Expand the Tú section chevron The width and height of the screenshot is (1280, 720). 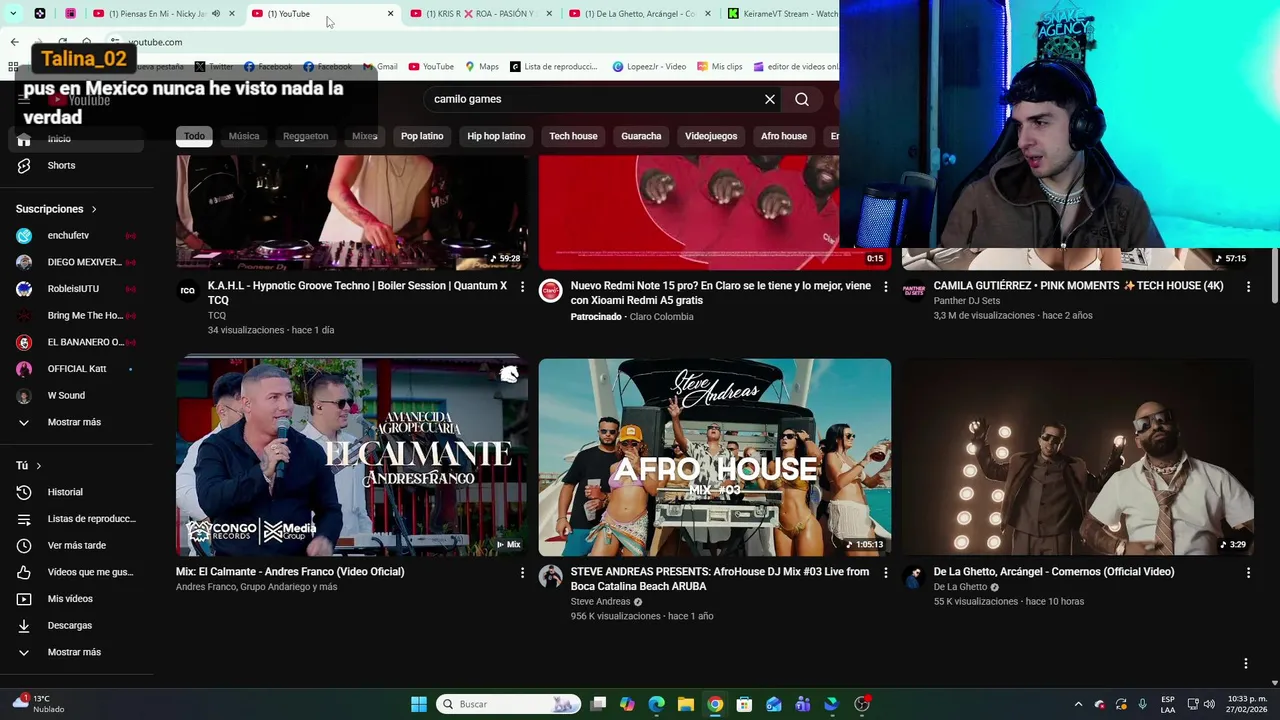pos(38,466)
